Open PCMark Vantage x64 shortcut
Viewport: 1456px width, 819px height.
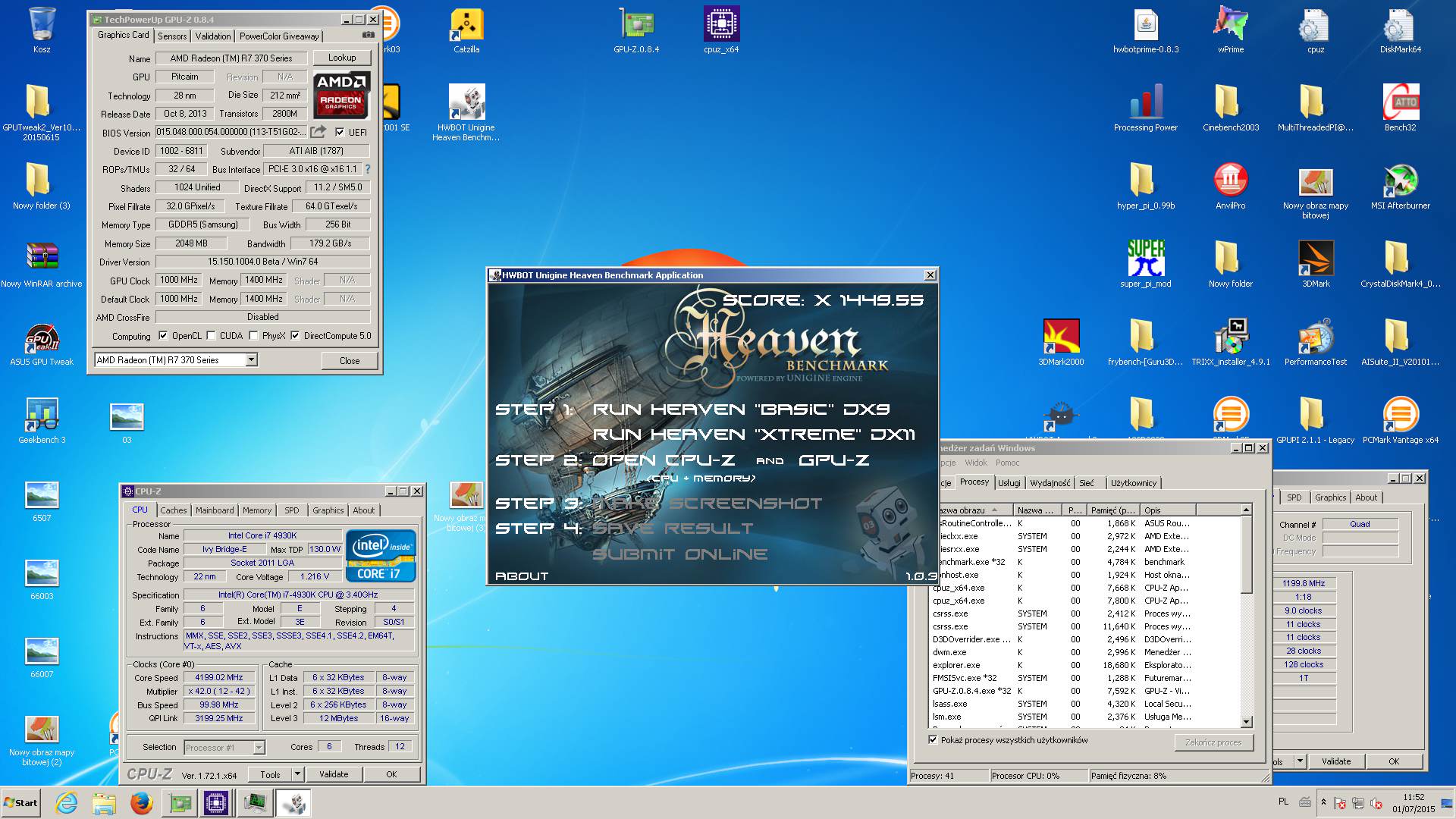point(1401,421)
